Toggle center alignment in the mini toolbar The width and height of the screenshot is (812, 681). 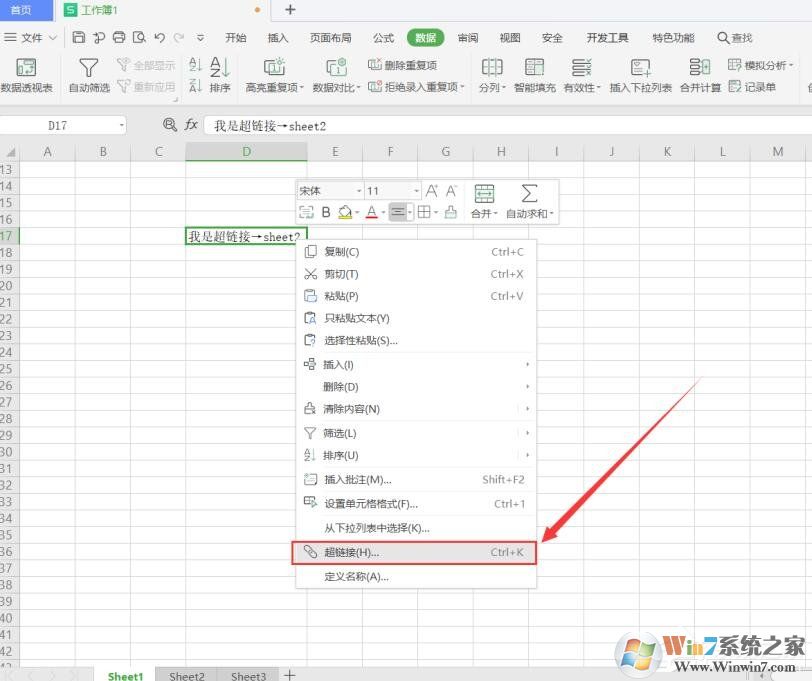tap(398, 212)
